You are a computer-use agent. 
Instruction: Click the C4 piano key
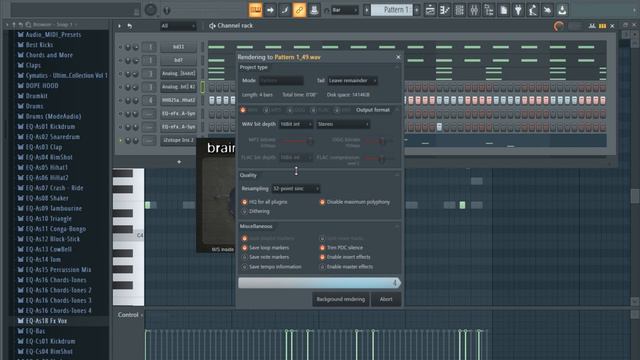point(129,236)
